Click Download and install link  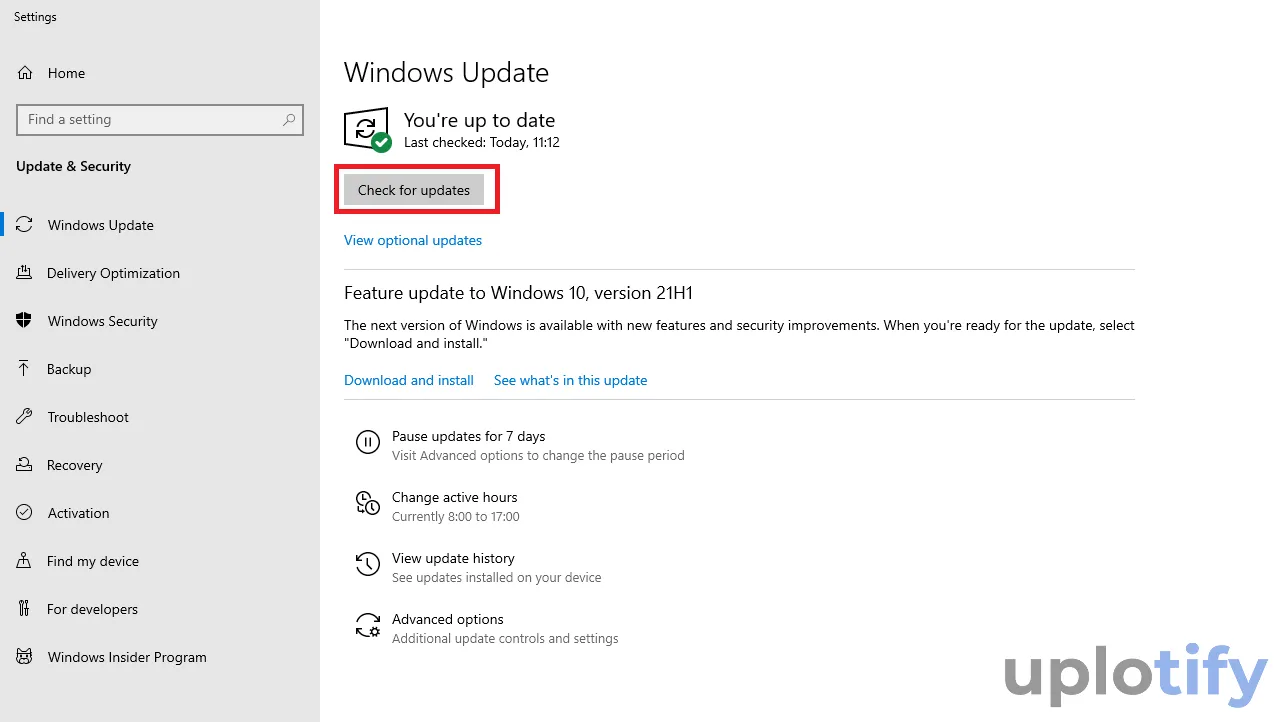pyautogui.click(x=409, y=380)
